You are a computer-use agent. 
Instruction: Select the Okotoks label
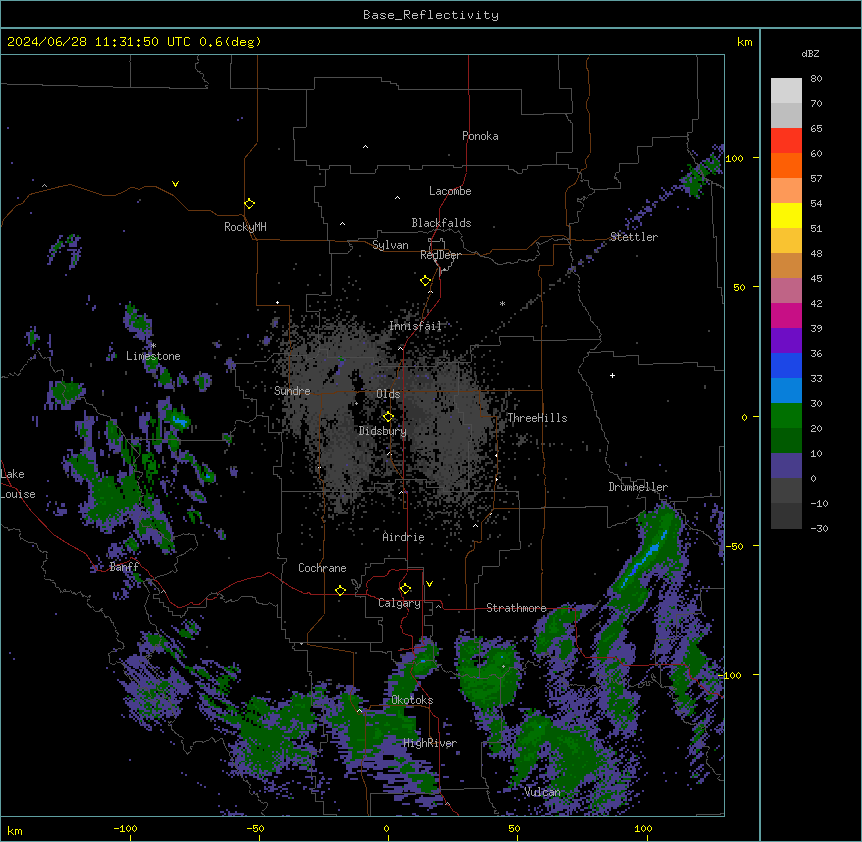click(412, 700)
